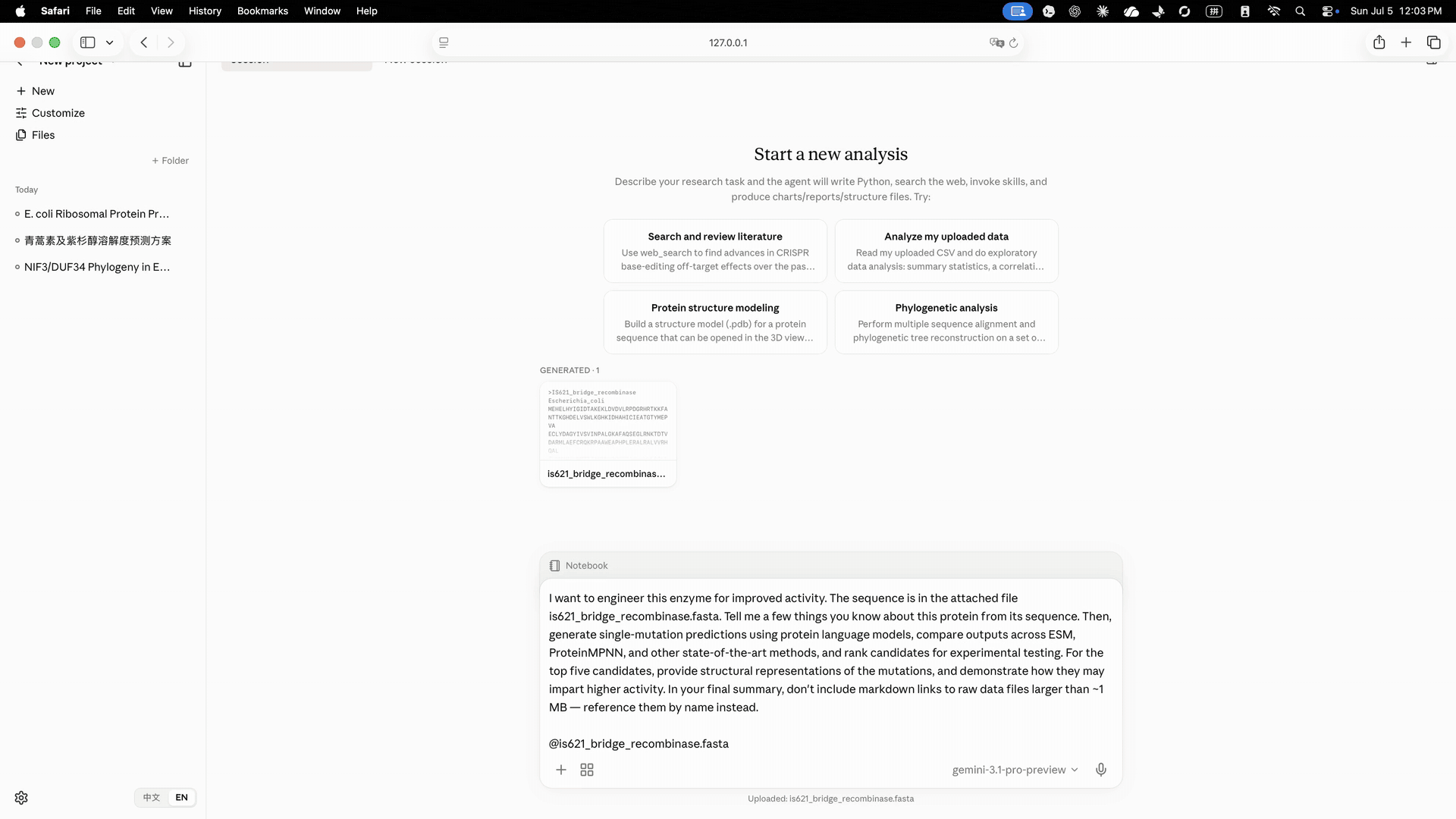Show Safari tab overview icon
1456x819 pixels.
tap(1434, 42)
